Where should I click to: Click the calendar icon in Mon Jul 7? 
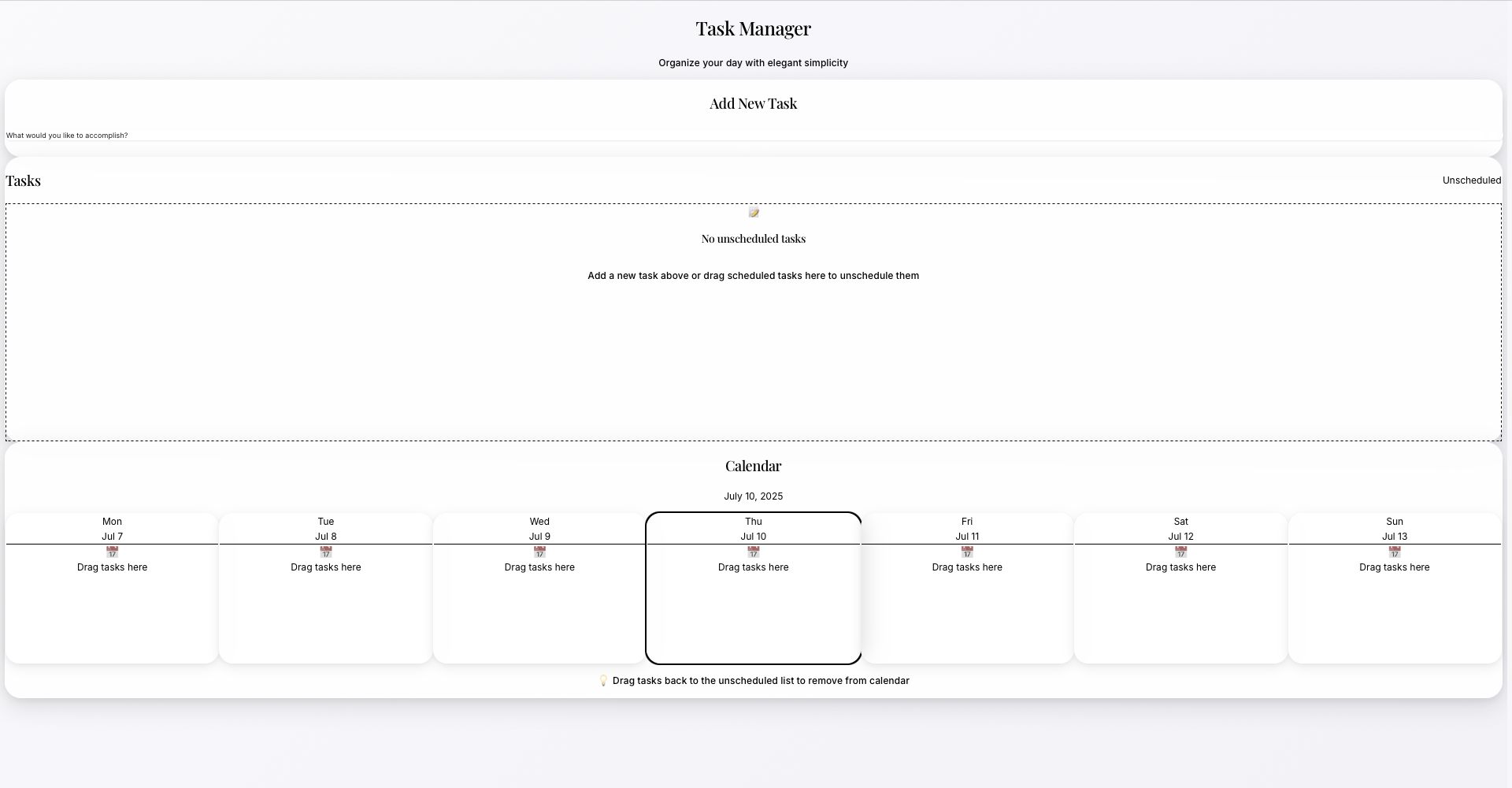(x=112, y=552)
